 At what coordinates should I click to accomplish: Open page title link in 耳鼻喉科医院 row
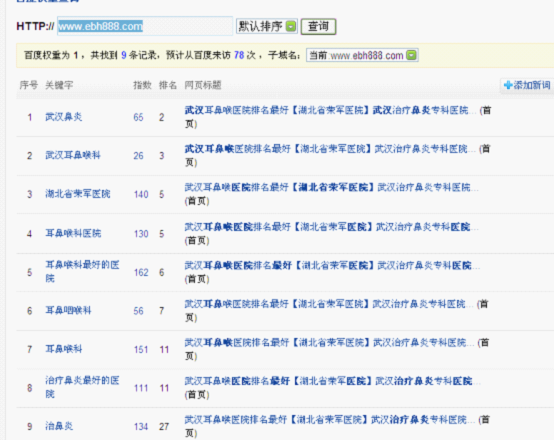(x=331, y=227)
